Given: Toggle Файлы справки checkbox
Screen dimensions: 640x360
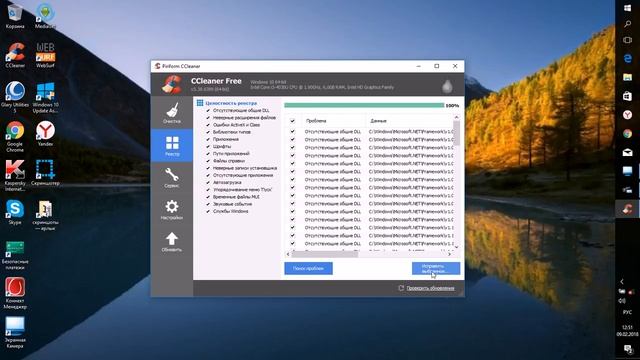Looking at the screenshot, I should (208, 161).
